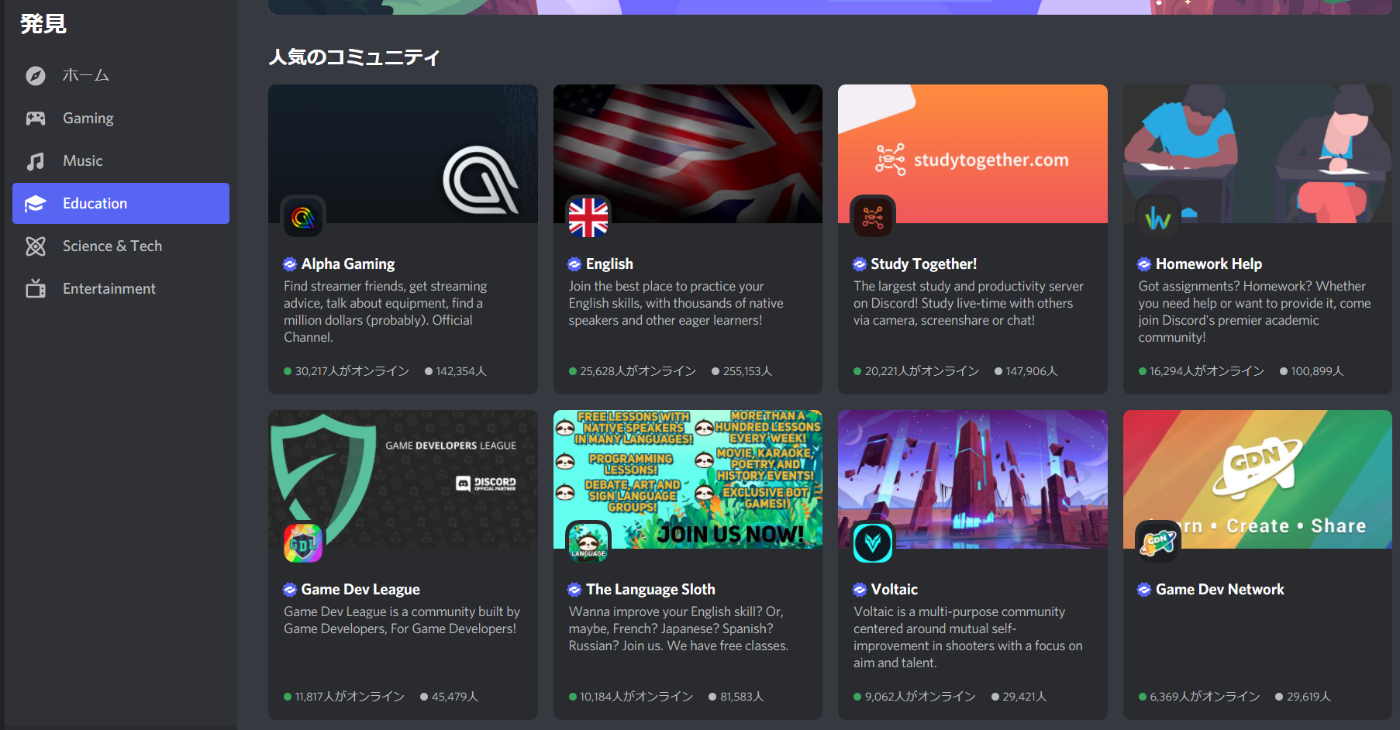Click the Voltaic server avatar icon

coord(873,543)
